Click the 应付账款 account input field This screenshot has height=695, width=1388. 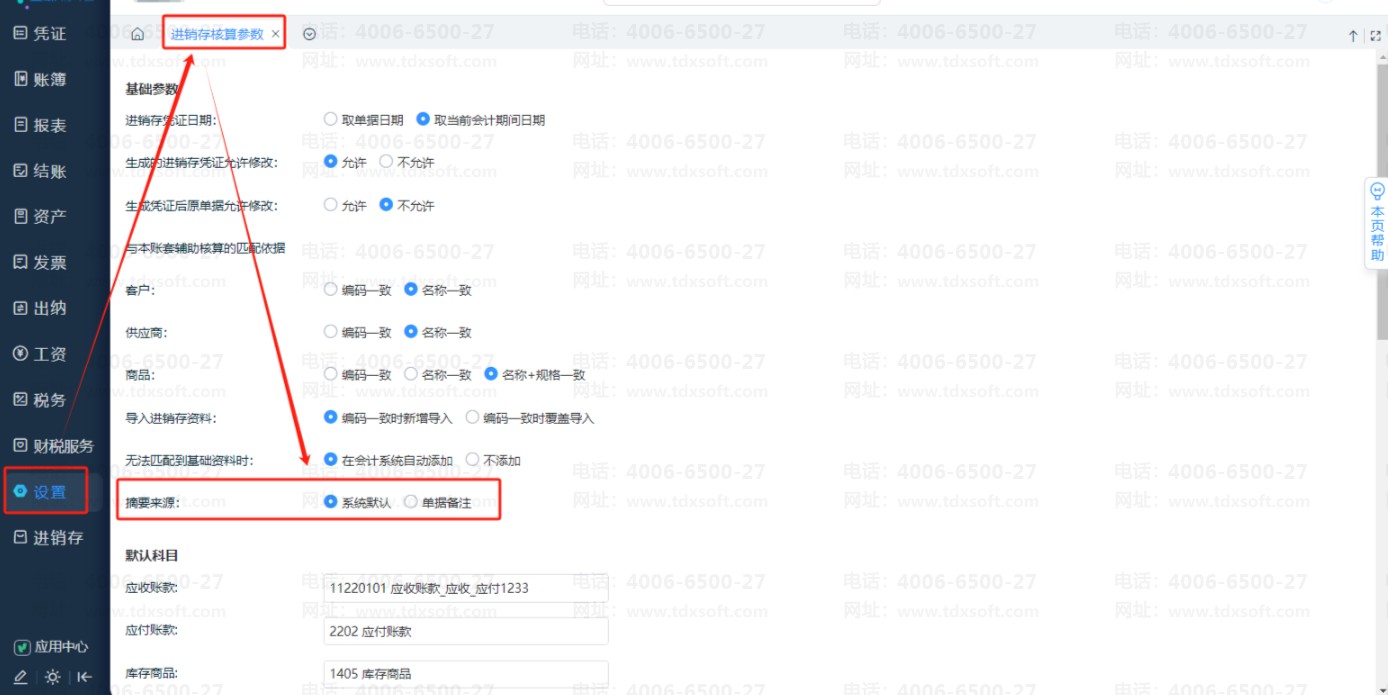[466, 631]
